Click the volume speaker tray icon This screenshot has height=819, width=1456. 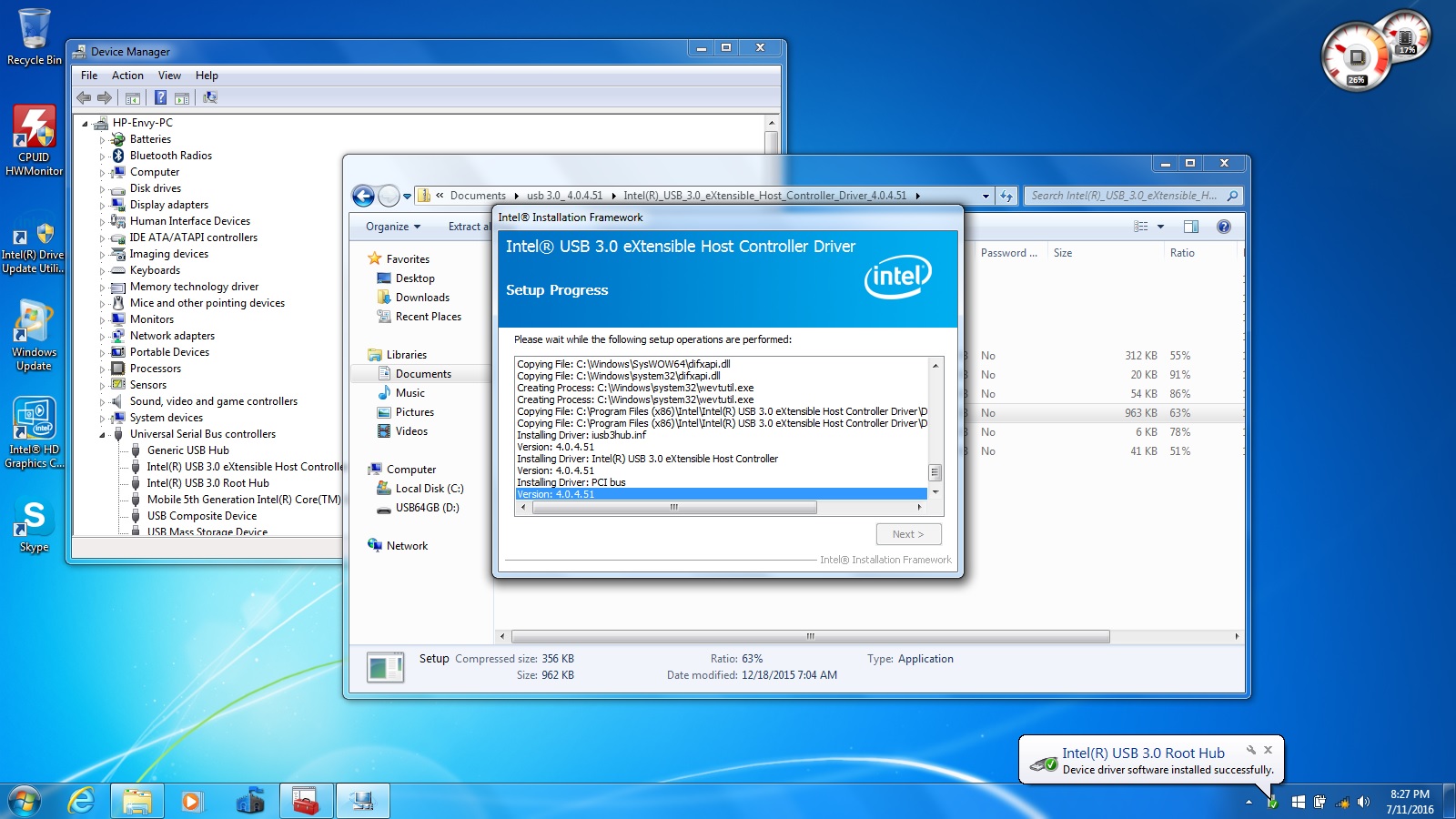pos(1363,802)
